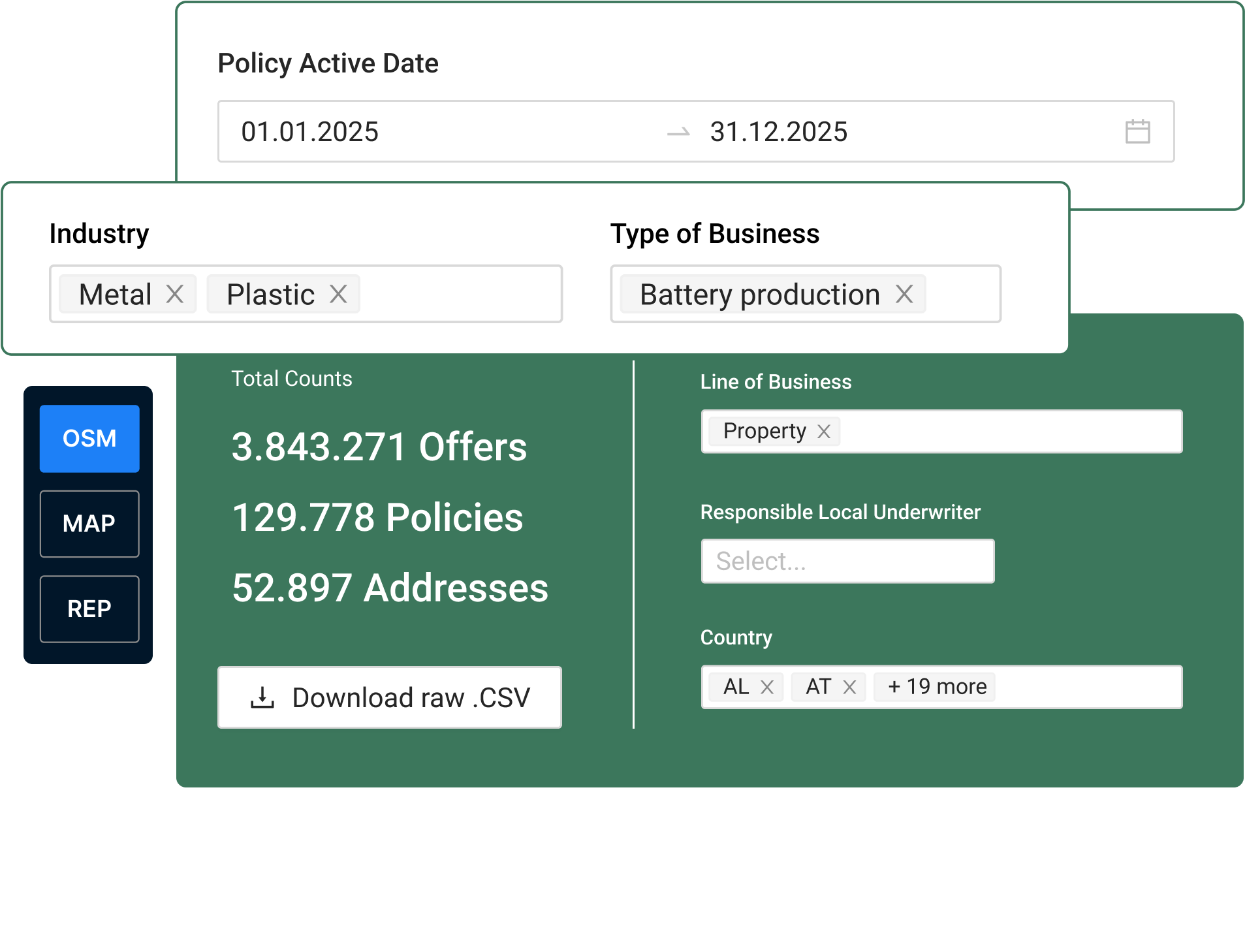The height and width of the screenshot is (952, 1245).
Task: Click the Plastic tag label
Action: pos(270,294)
